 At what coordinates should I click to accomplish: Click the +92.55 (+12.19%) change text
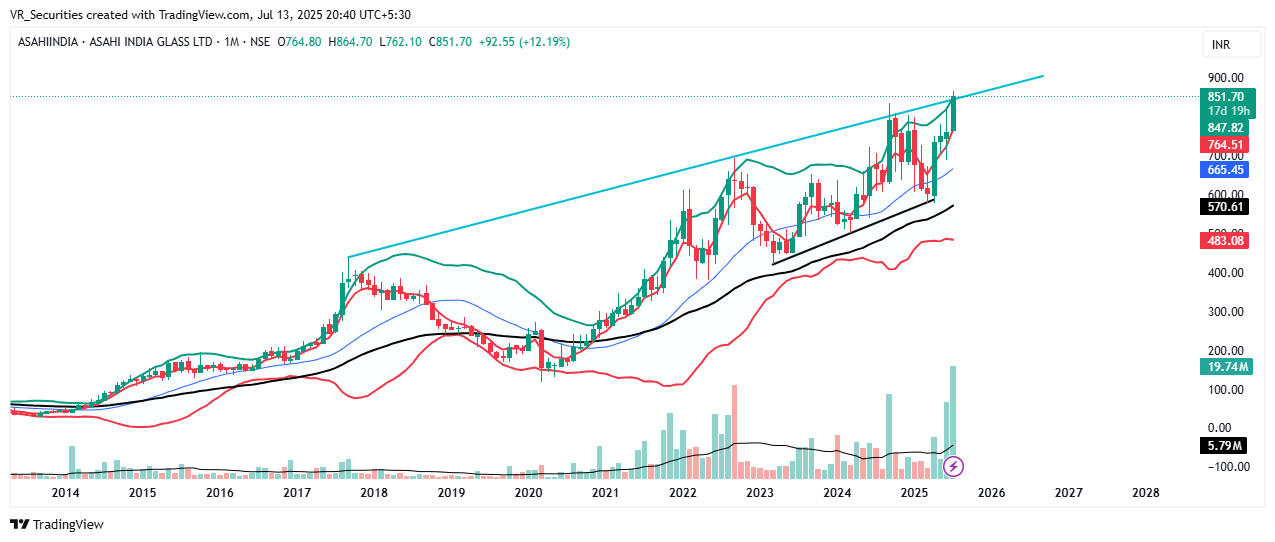click(x=527, y=42)
